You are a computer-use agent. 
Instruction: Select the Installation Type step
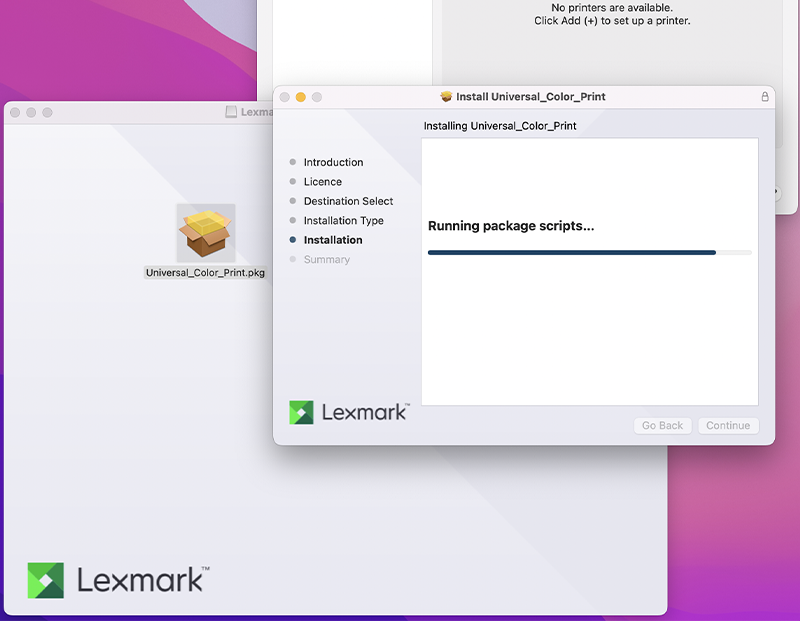coord(343,220)
